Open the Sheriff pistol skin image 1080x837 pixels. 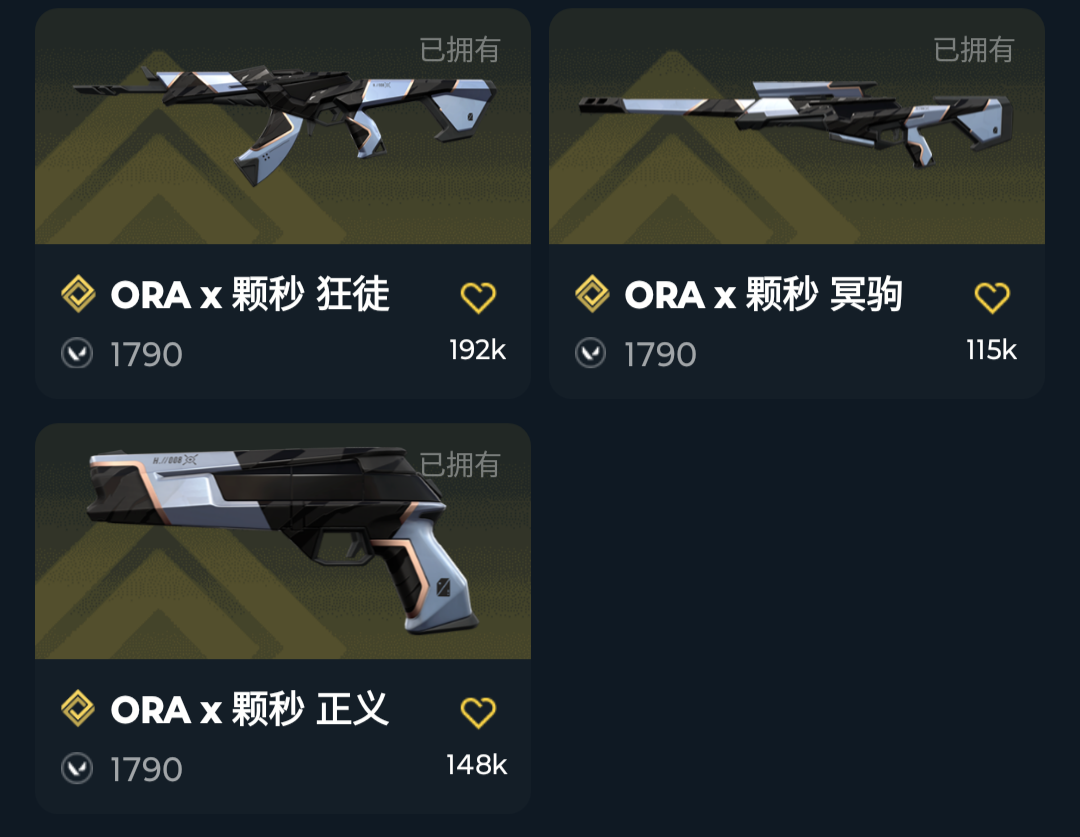pyautogui.click(x=283, y=541)
